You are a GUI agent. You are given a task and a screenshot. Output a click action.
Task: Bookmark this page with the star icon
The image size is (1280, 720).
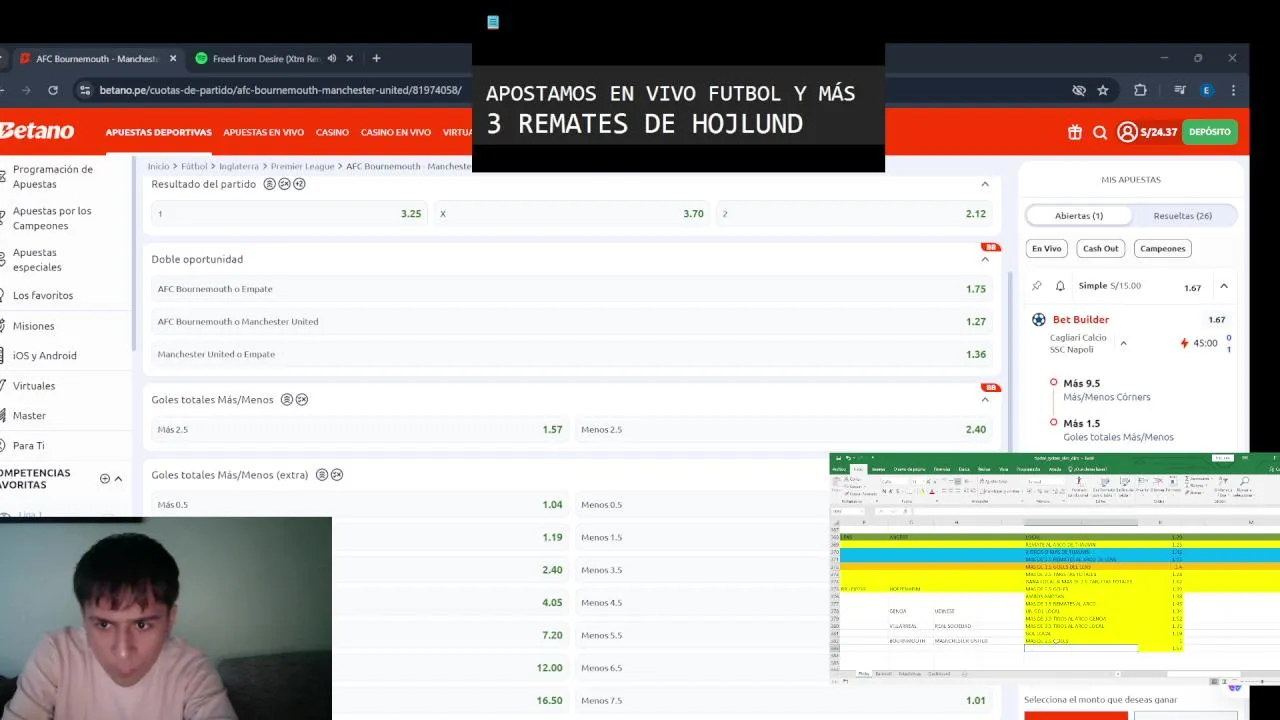(1103, 90)
